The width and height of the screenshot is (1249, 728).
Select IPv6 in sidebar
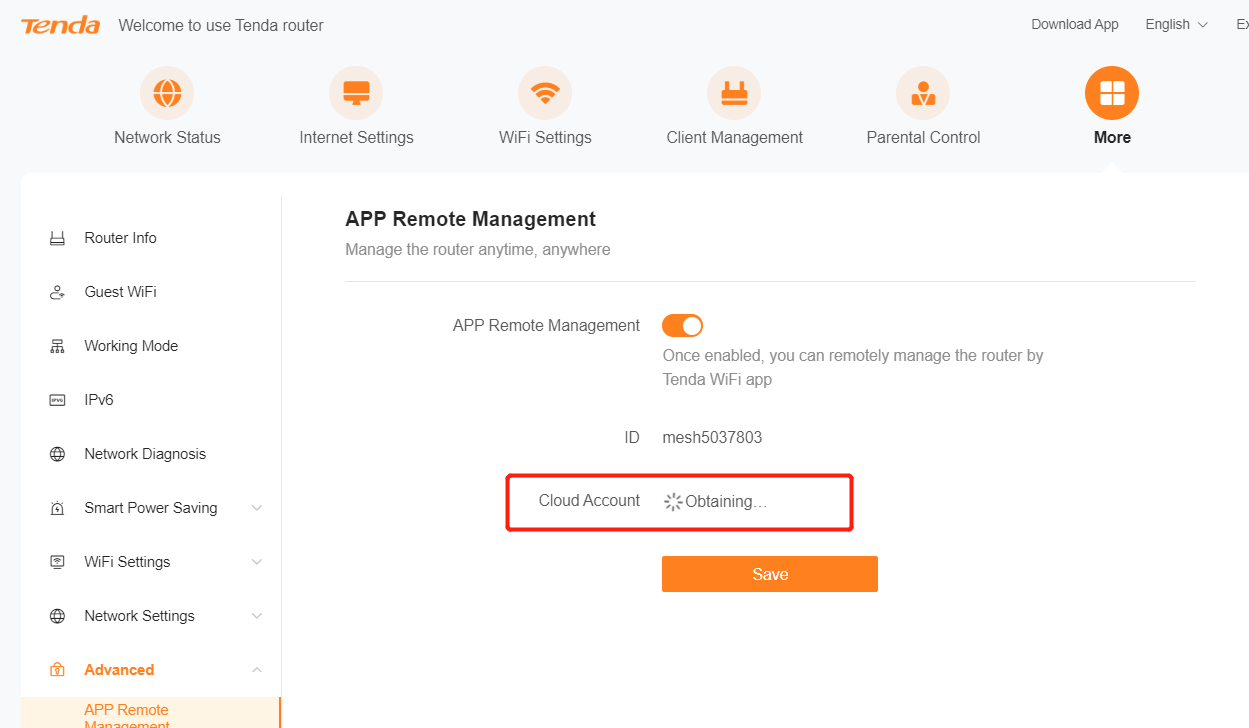pyautogui.click(x=99, y=400)
